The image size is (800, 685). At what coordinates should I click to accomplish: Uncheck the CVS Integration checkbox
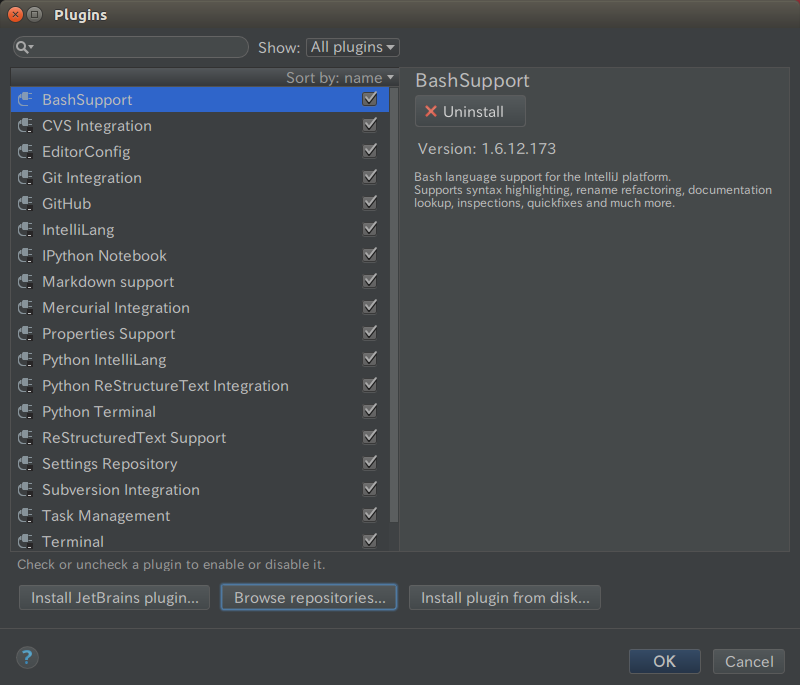pos(370,124)
